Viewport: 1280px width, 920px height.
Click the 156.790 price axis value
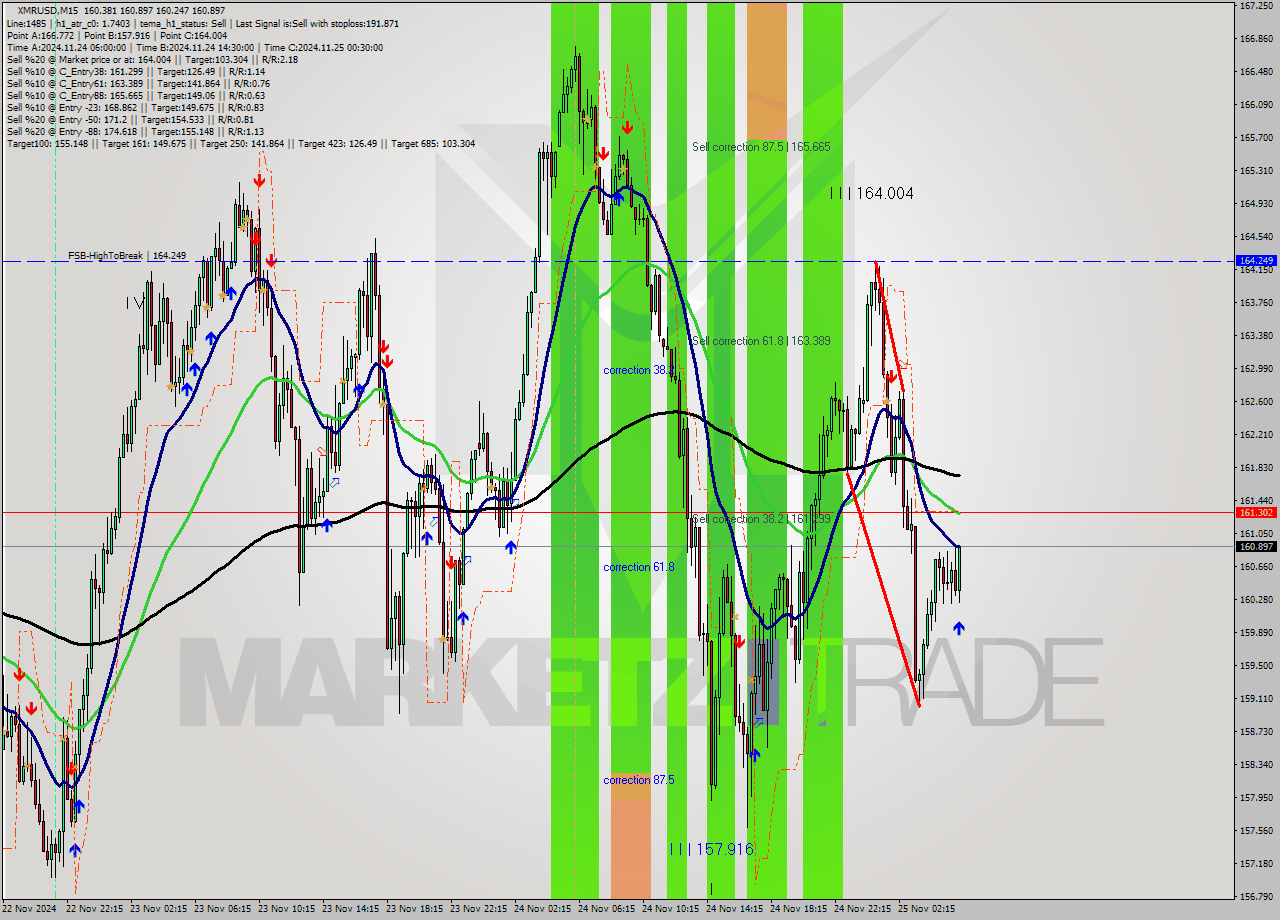point(1255,896)
